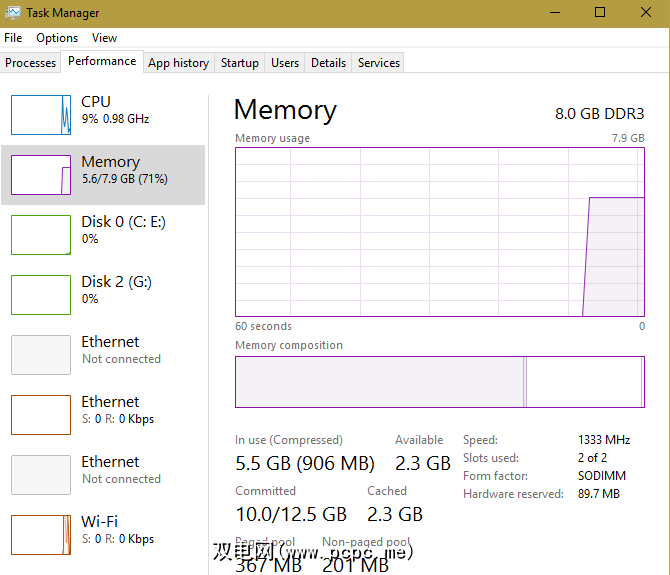Click the Memory composition bar
This screenshot has height=575, width=670.
point(440,382)
